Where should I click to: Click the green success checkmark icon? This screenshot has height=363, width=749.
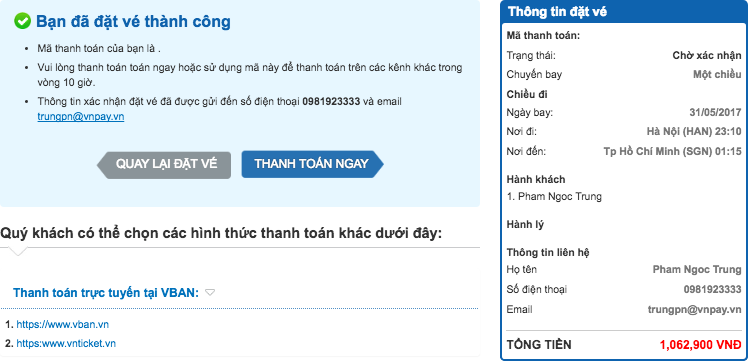point(22,21)
